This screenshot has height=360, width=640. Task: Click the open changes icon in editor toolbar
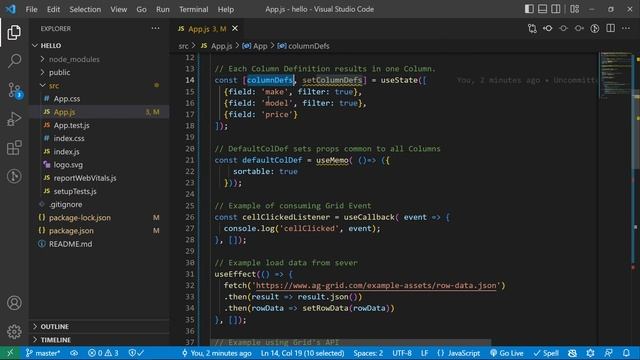532,29
